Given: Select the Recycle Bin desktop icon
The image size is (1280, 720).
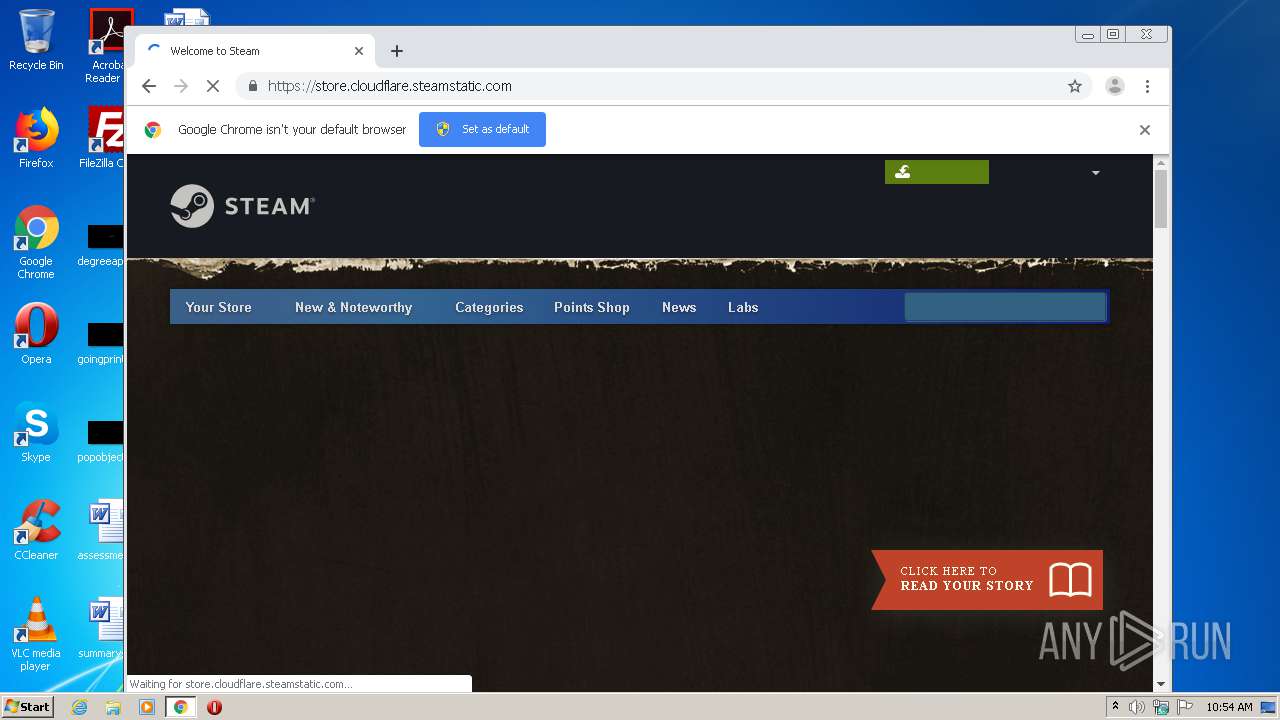Looking at the screenshot, I should coord(36,40).
